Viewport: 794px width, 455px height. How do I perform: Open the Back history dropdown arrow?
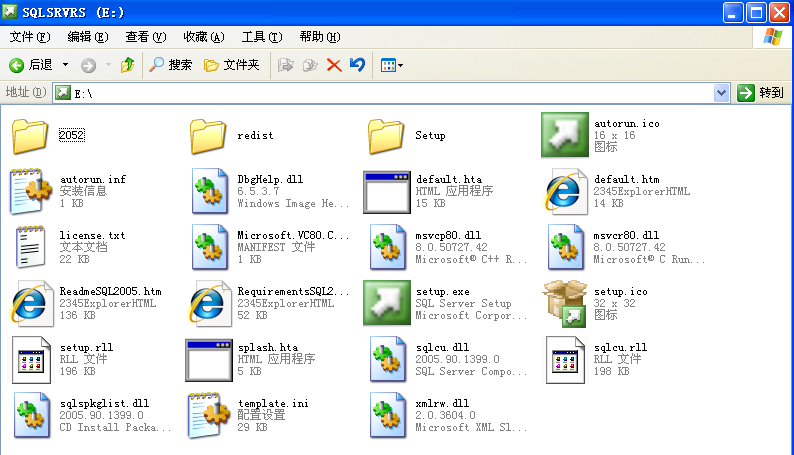point(65,65)
